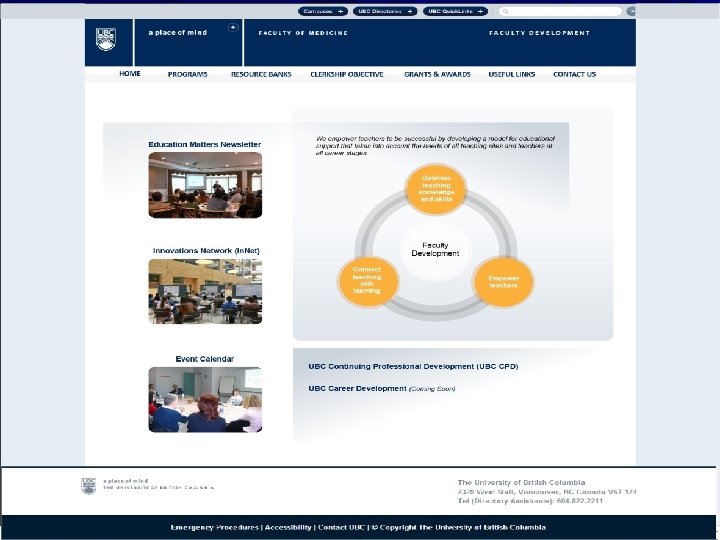720x540 pixels.
Task: Click the footer Directory Assistance phone line
Action: (530, 501)
